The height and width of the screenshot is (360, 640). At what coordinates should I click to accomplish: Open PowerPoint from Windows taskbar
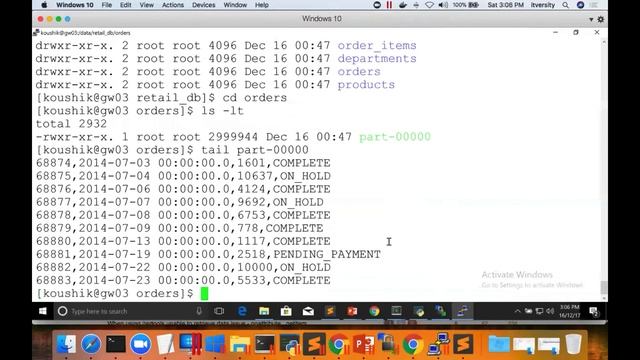(352, 311)
